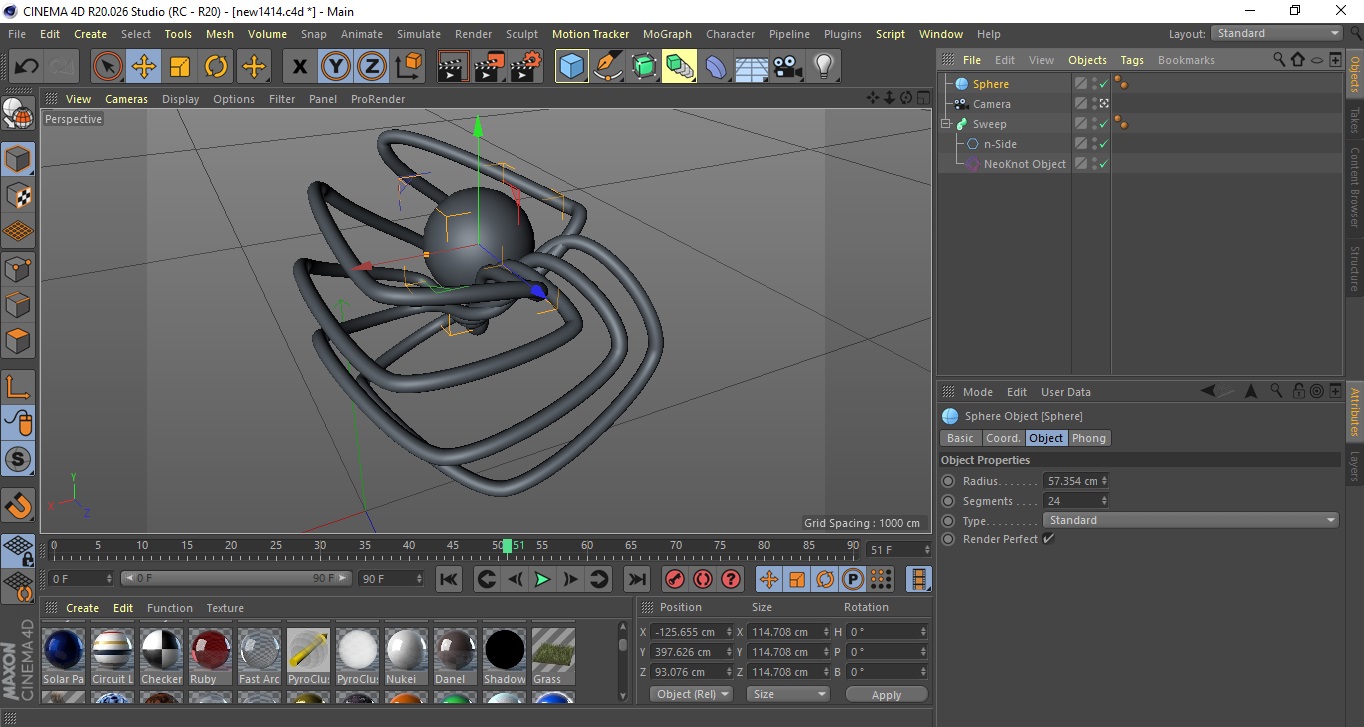Image resolution: width=1364 pixels, height=727 pixels.
Task: Open the MoGraph menu
Action: [x=667, y=34]
